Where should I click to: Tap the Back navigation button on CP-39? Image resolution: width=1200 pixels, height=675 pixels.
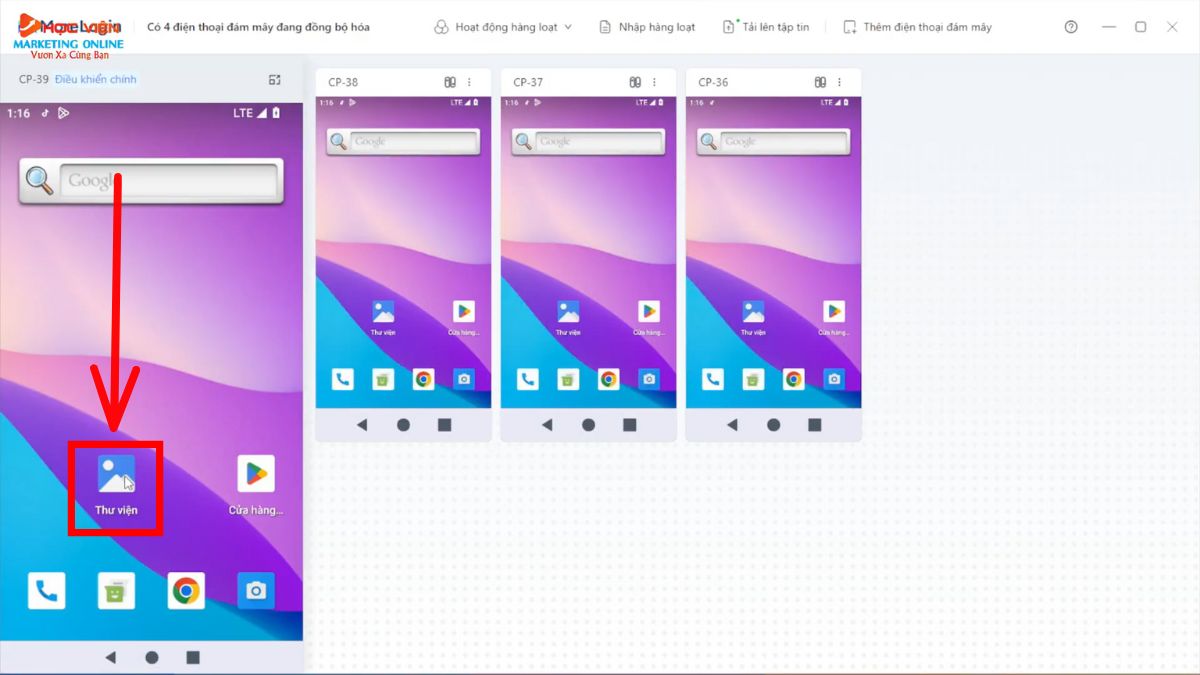110,657
